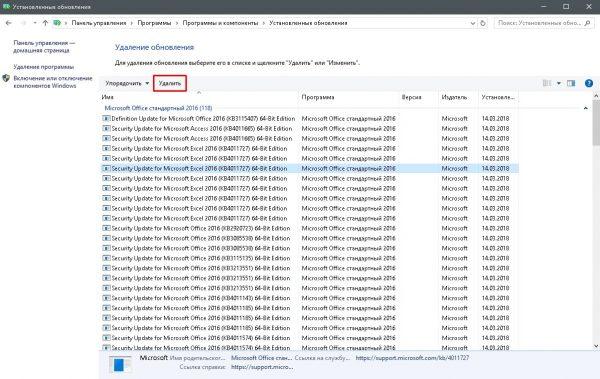Screen dimensions: 600x379
Task: Open the view options dropdown arrow
Action: (x=559, y=83)
